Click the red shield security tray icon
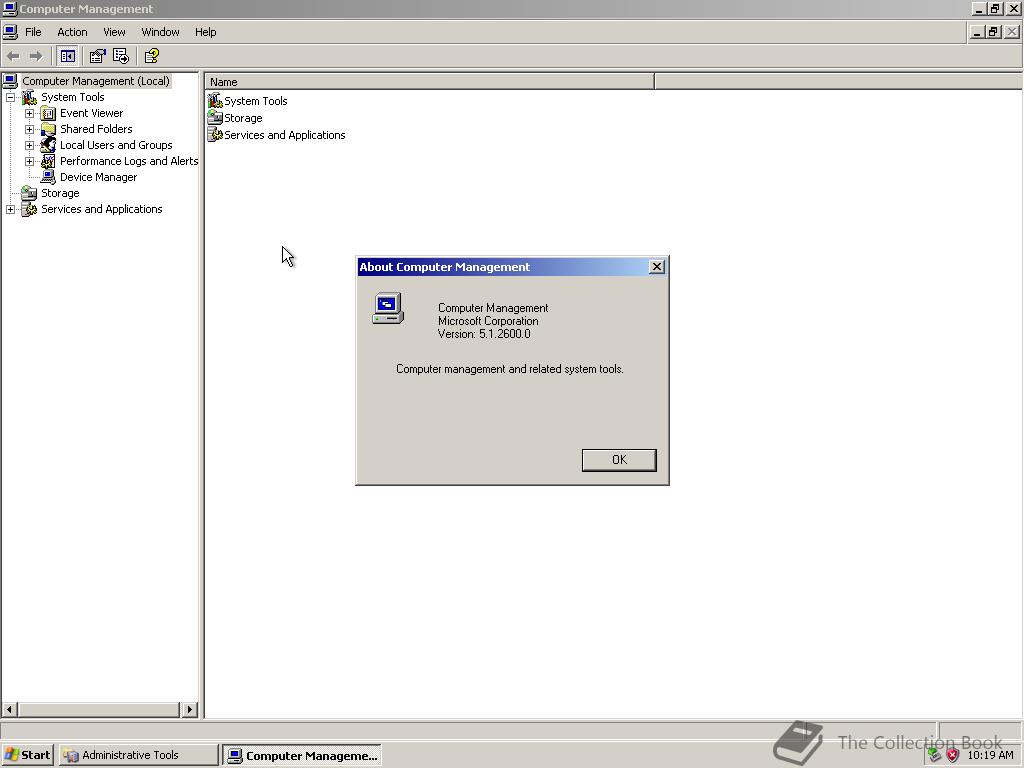This screenshot has width=1024, height=768. click(x=953, y=755)
